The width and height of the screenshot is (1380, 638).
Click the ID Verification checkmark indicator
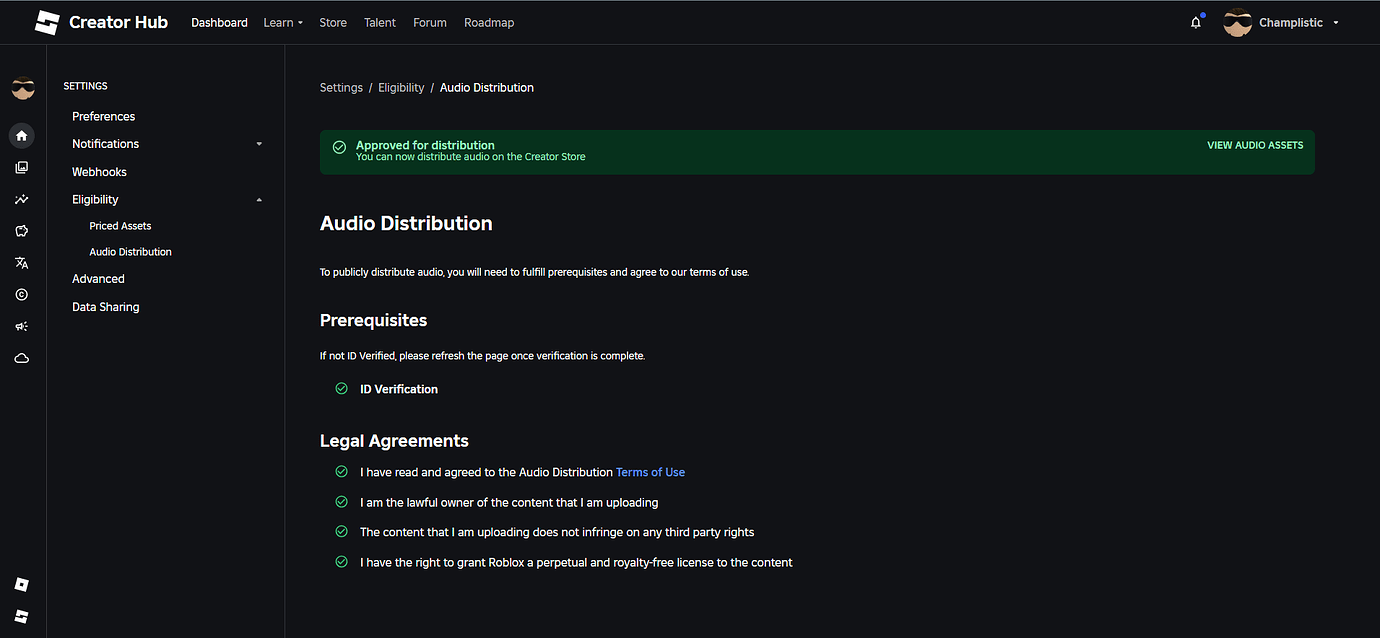[341, 388]
